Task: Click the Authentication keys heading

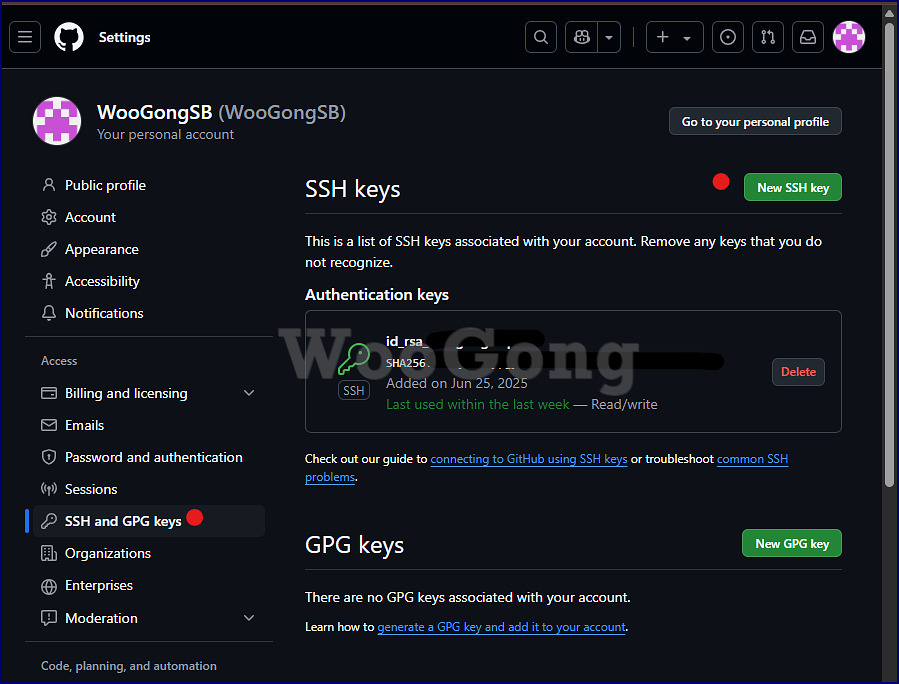Action: (x=377, y=295)
